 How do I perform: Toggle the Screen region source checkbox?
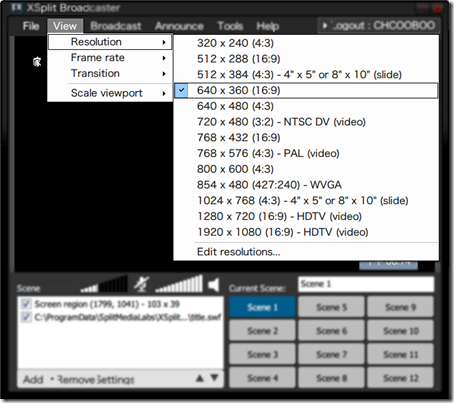coord(26,304)
